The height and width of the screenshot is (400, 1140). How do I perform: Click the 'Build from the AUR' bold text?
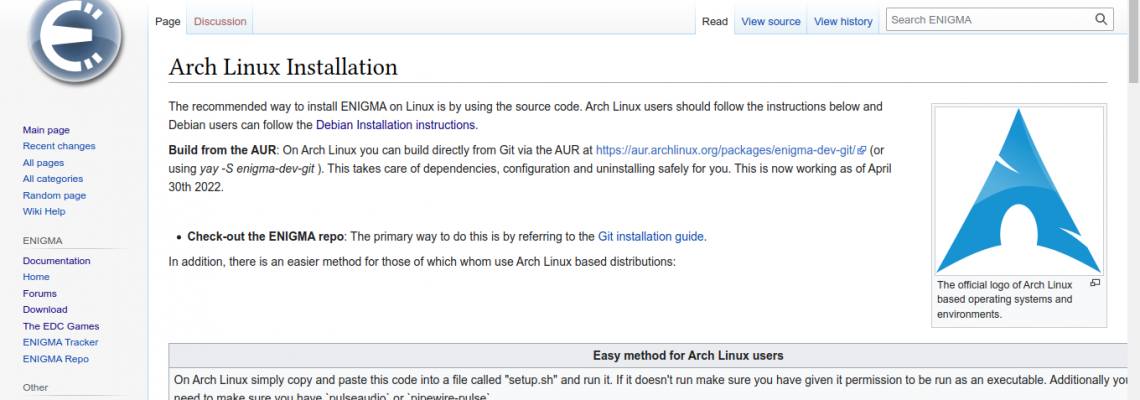point(222,150)
